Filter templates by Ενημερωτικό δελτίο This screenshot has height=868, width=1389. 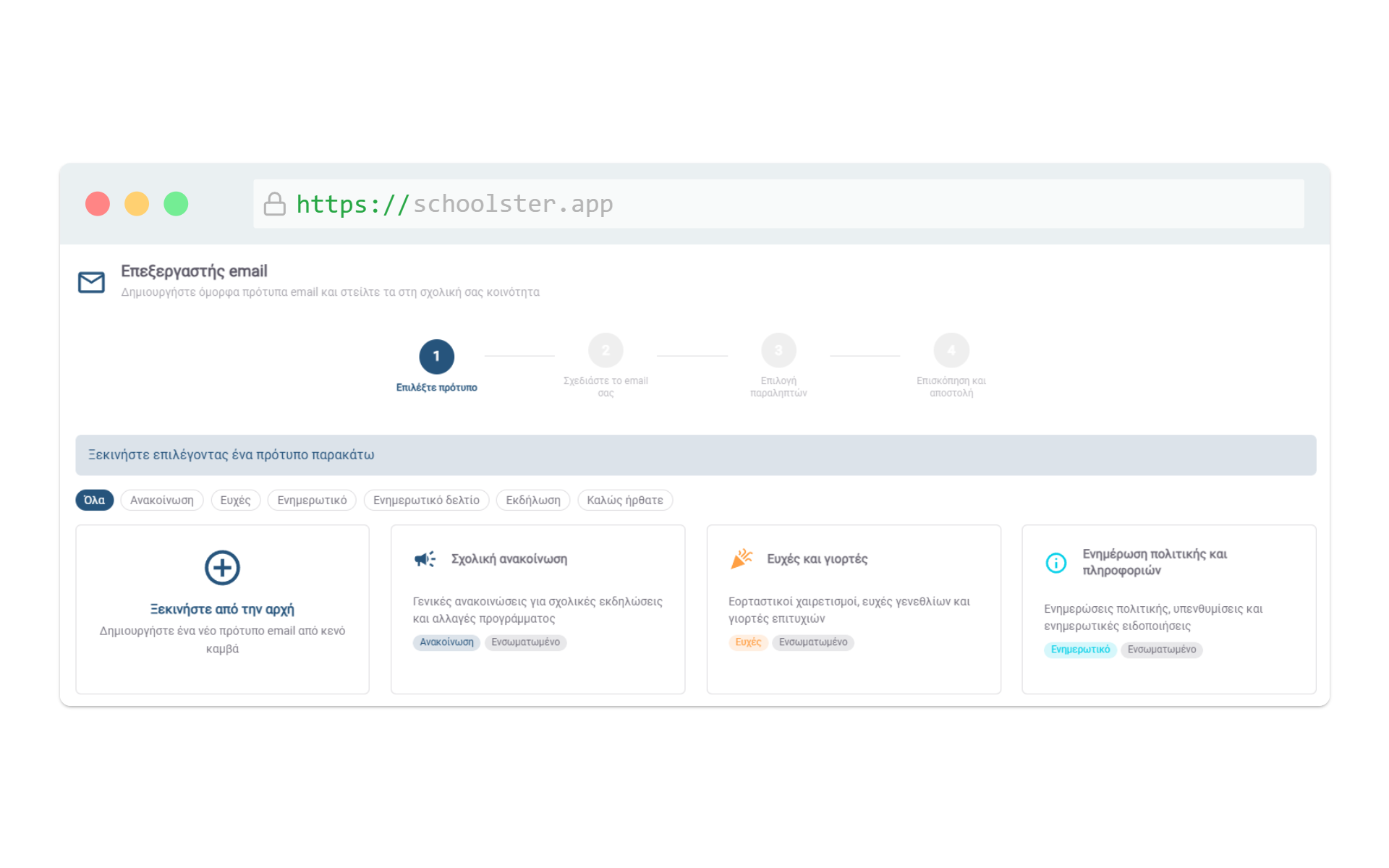coord(427,501)
